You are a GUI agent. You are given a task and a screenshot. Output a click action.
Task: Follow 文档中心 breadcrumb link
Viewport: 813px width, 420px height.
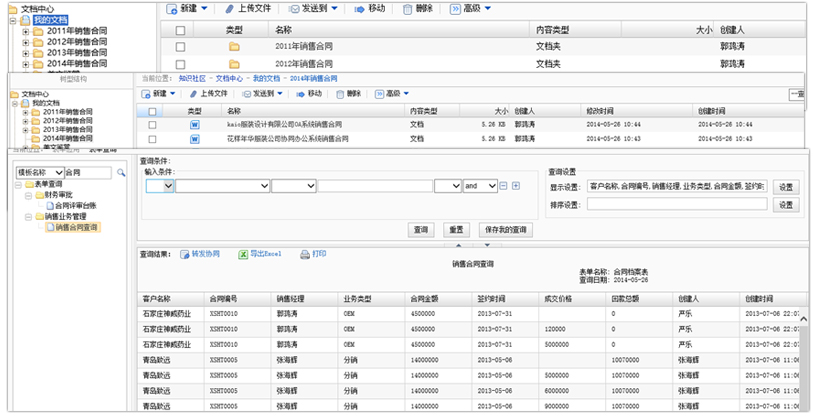229,79
